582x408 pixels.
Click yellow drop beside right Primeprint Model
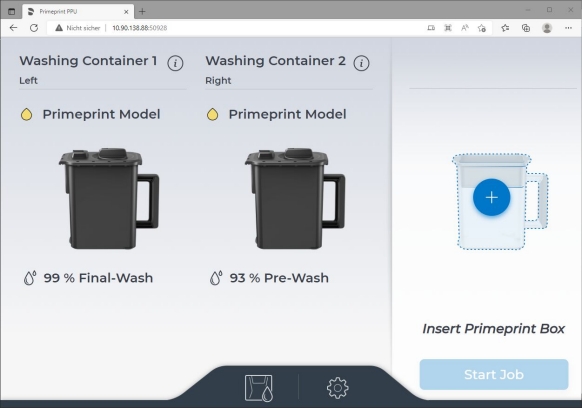[212, 114]
